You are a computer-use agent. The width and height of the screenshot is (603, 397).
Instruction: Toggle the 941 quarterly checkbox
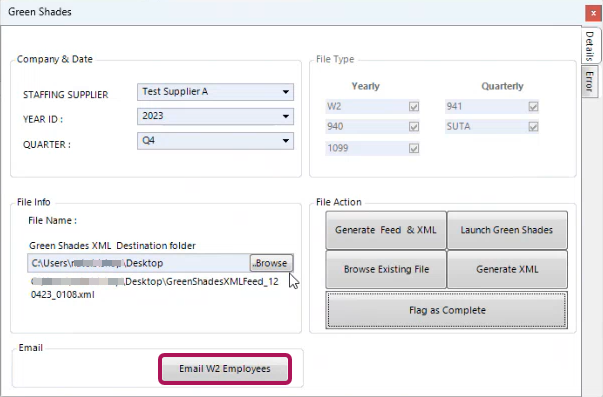[533, 107]
